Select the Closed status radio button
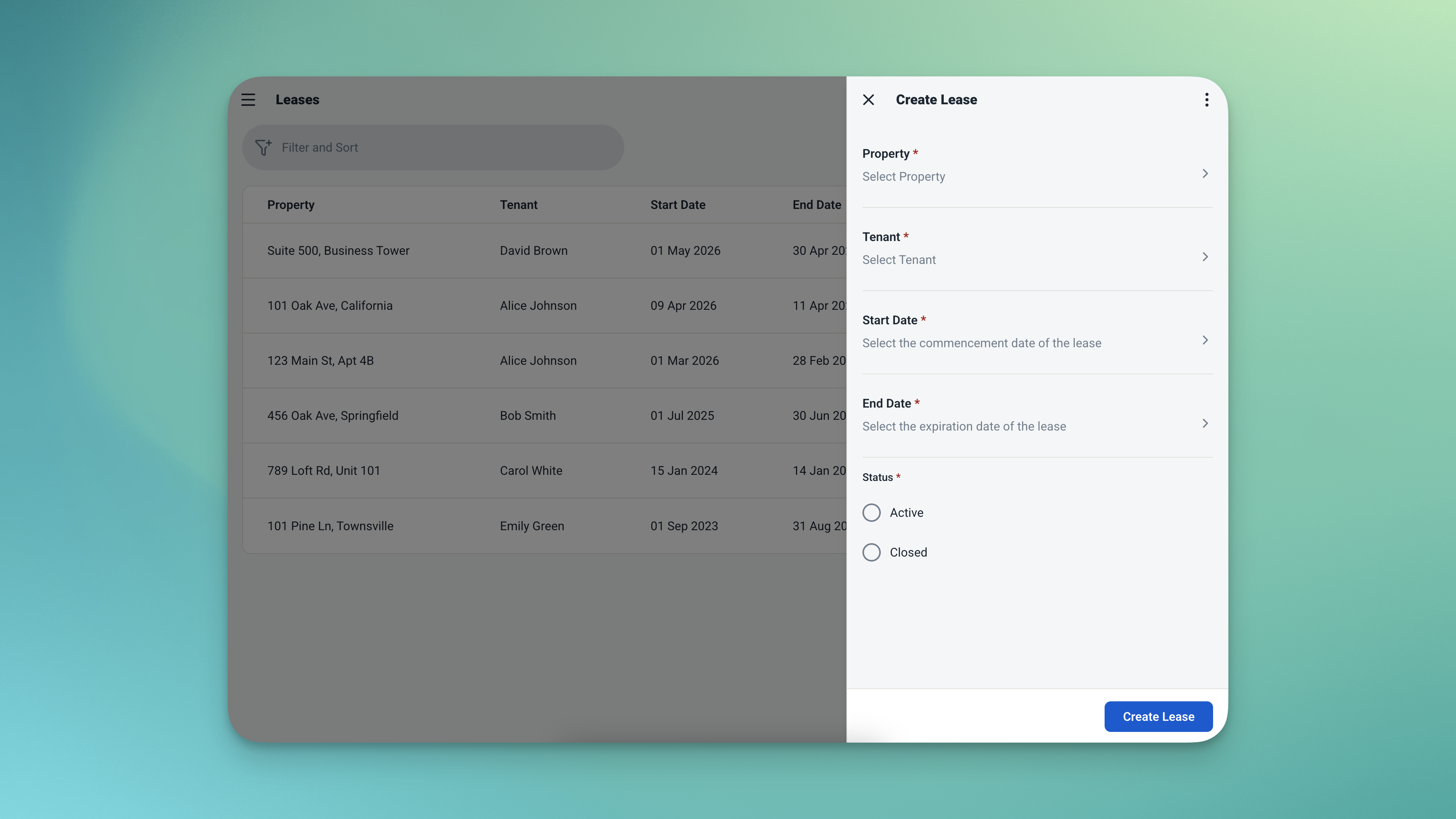Screen dimensions: 1456x819 tap(871, 552)
